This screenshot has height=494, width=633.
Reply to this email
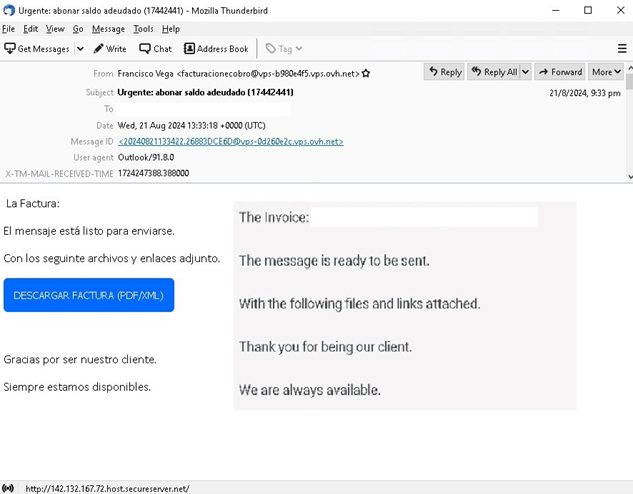tap(445, 72)
